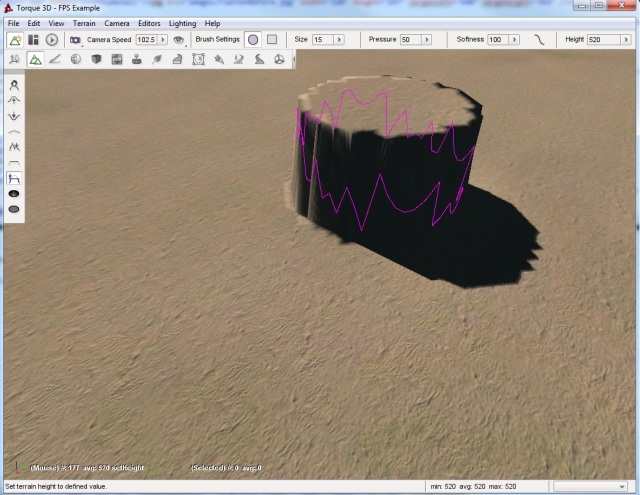Expand the brush Size slider arrow
The image size is (640, 495).
338,40
